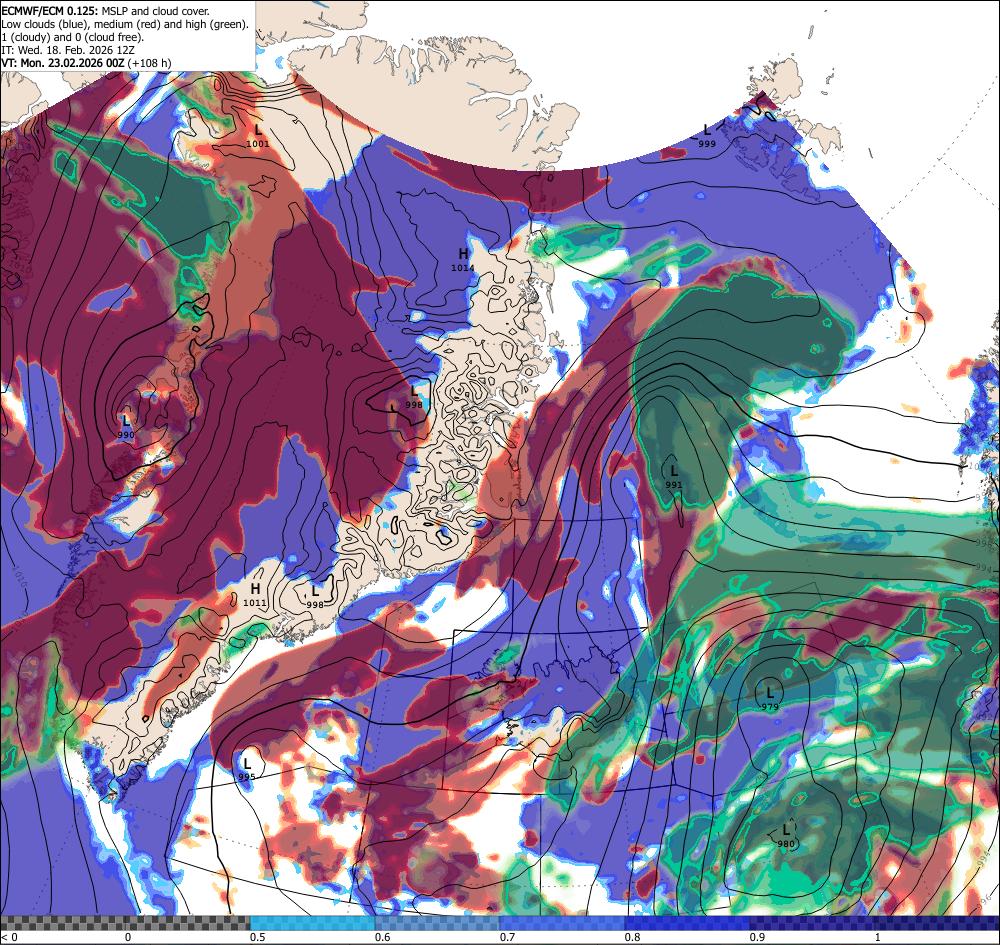Click the "L 980" low pressure label
The image size is (1000, 945).
pos(786,837)
